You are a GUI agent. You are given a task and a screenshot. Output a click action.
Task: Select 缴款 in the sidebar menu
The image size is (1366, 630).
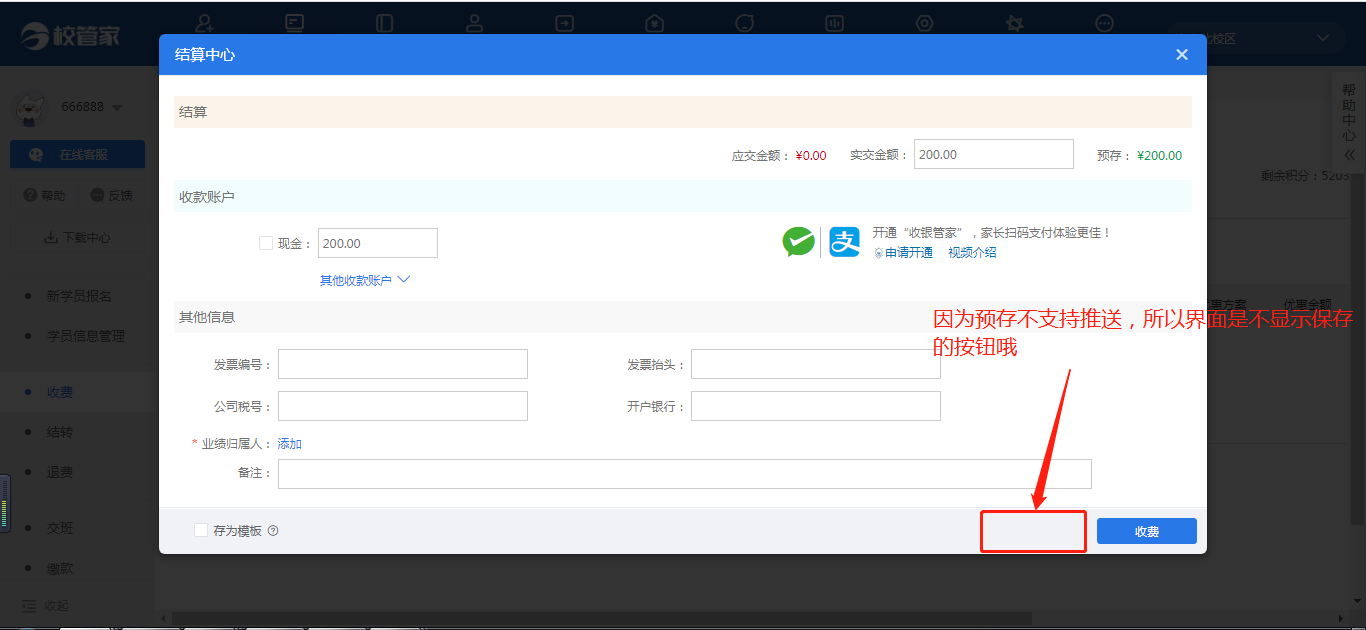(60, 568)
